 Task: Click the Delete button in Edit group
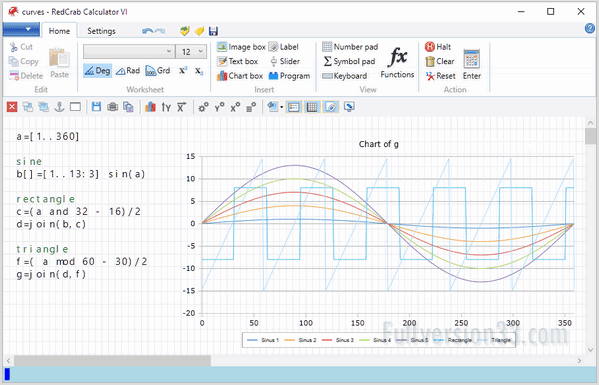[26, 76]
